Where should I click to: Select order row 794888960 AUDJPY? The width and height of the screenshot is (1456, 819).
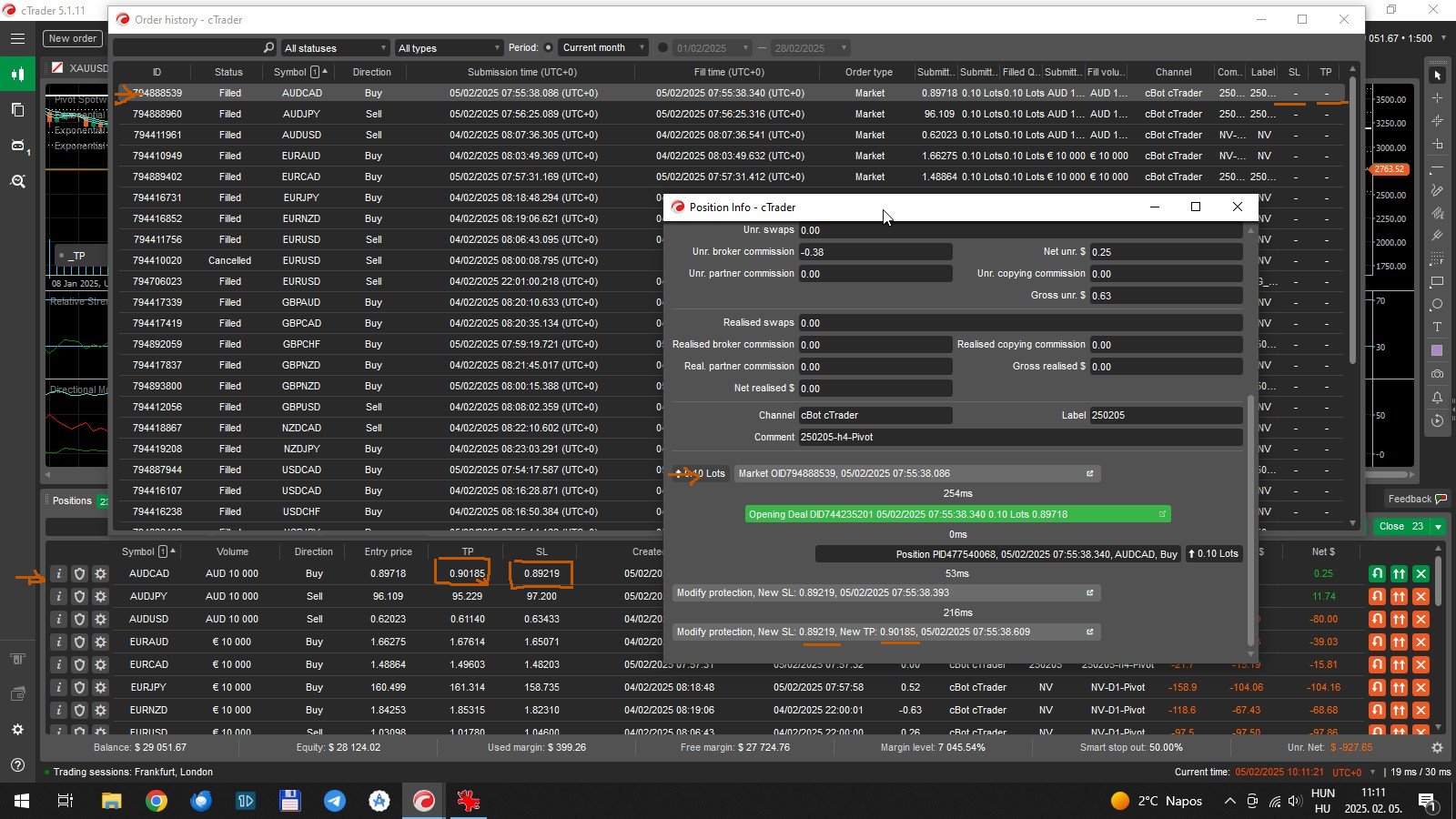pyautogui.click(x=733, y=114)
